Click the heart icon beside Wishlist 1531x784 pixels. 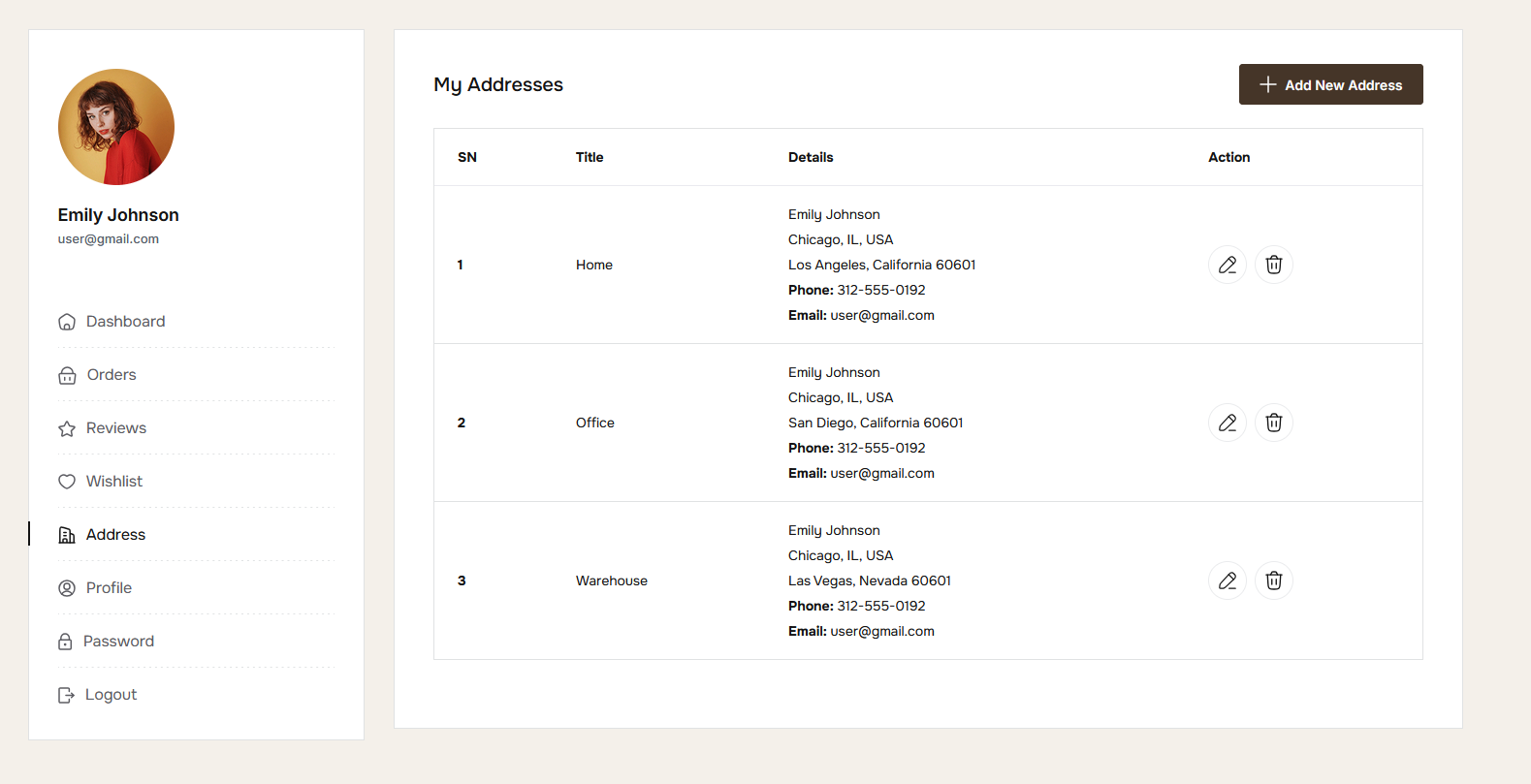pos(67,482)
